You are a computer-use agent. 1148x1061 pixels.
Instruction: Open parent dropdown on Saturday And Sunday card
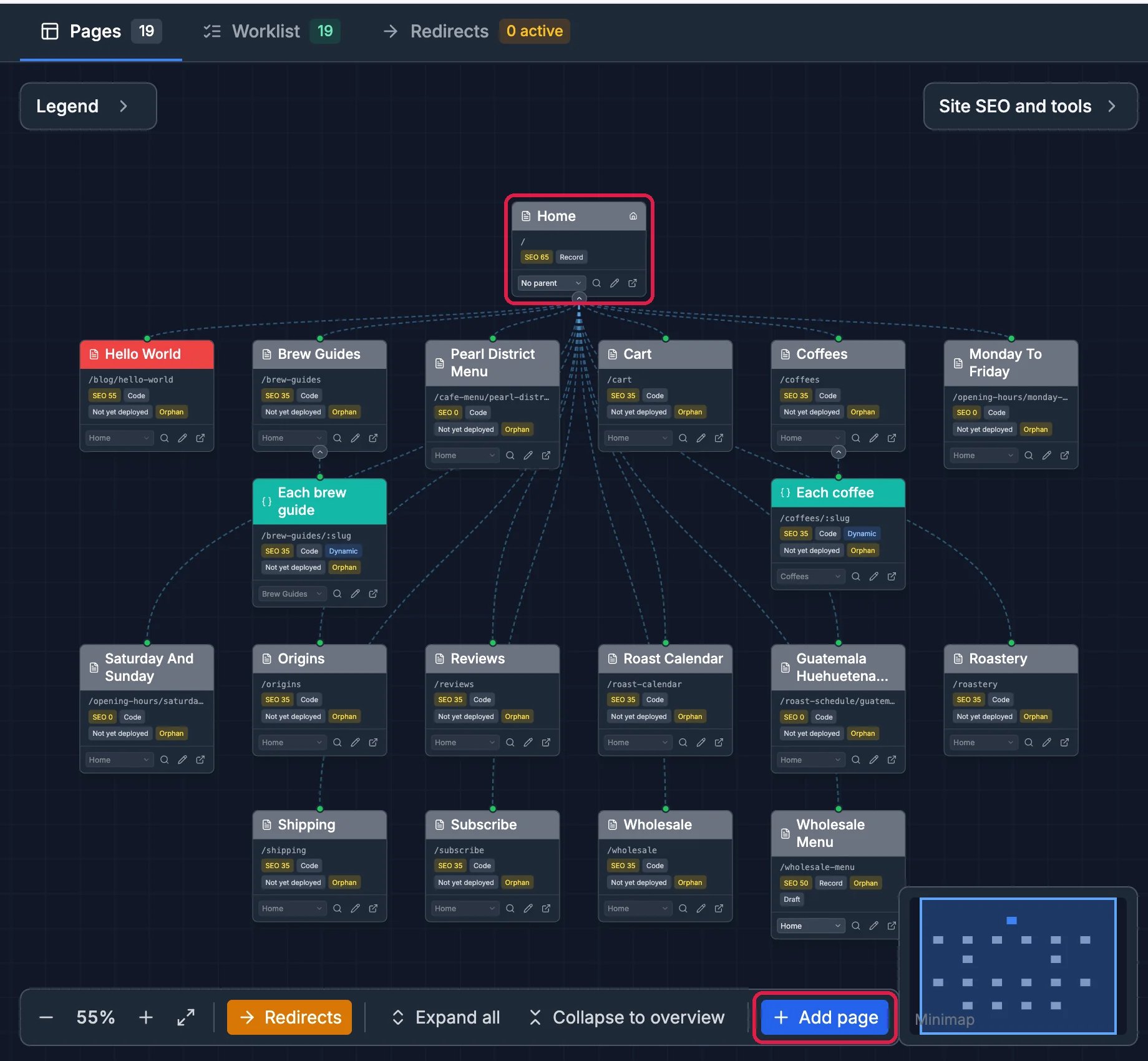coord(119,760)
